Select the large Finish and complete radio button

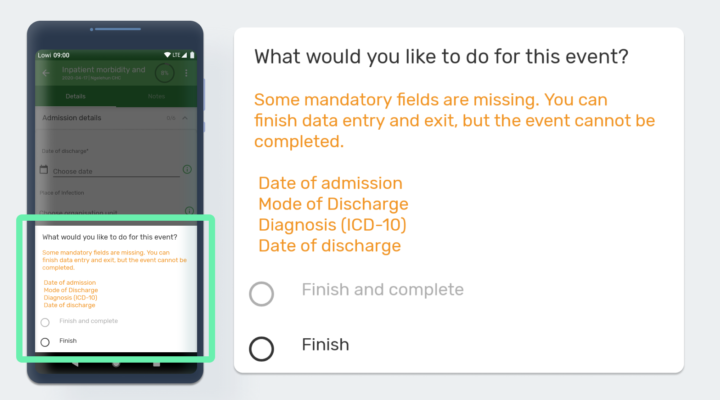[x=262, y=293]
